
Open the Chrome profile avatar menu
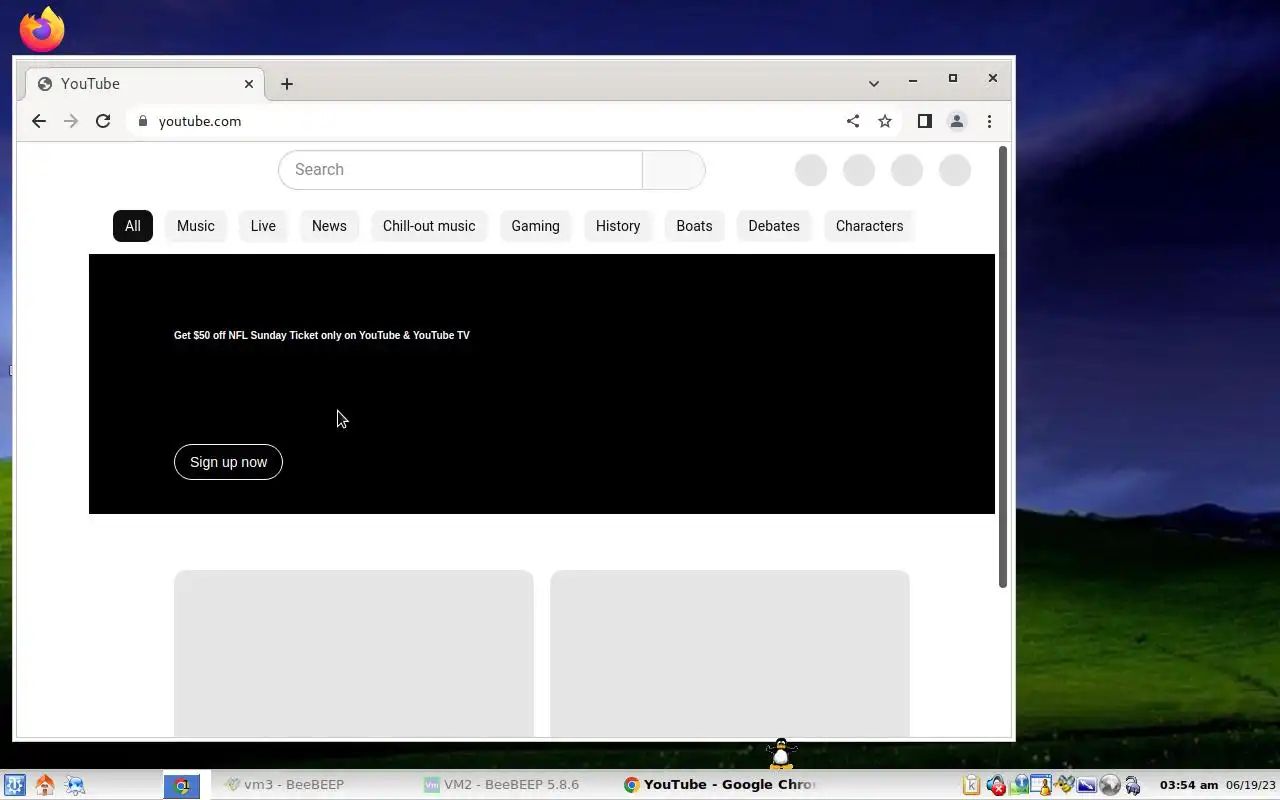click(957, 121)
